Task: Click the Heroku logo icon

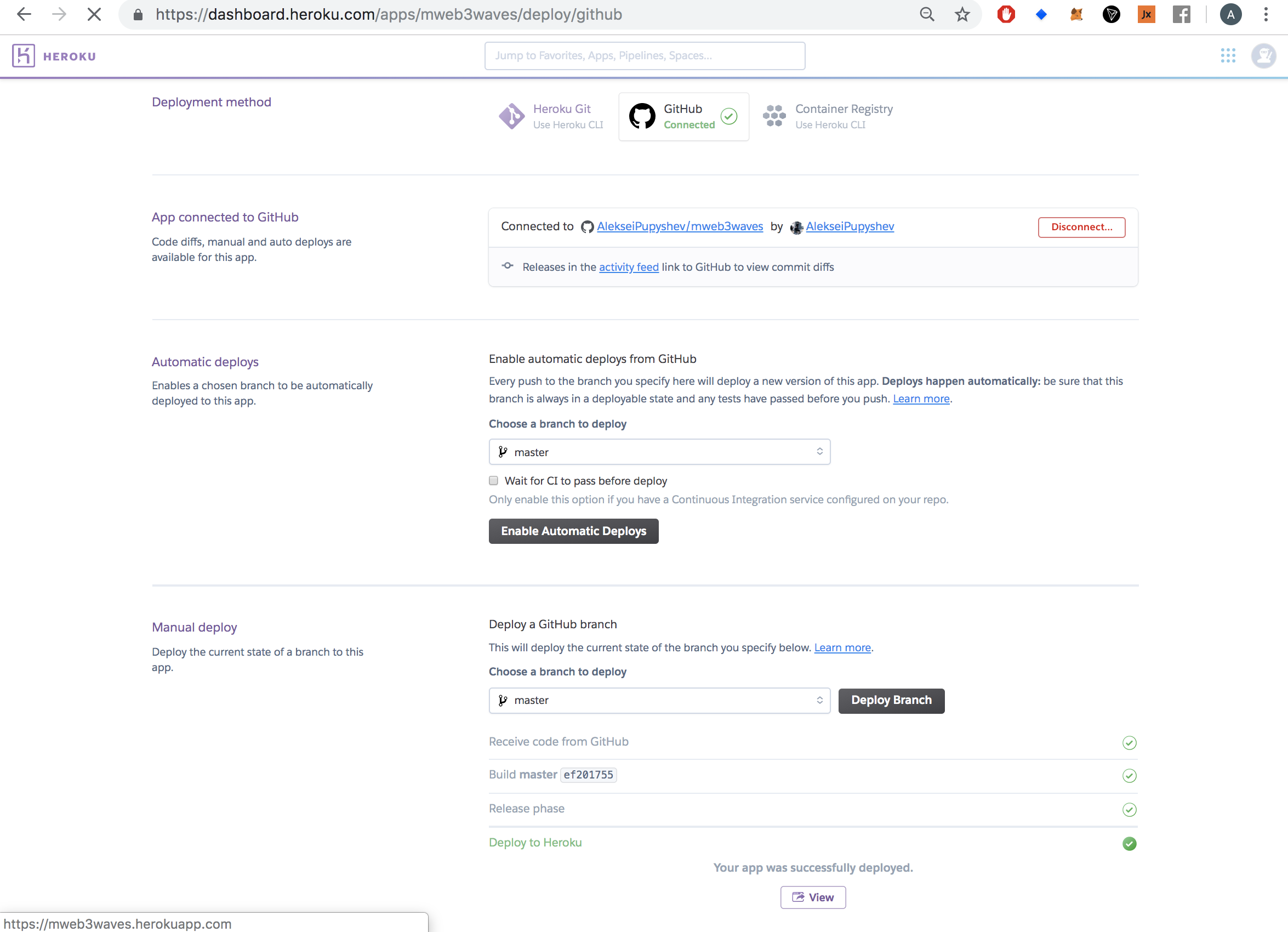Action: pos(23,56)
